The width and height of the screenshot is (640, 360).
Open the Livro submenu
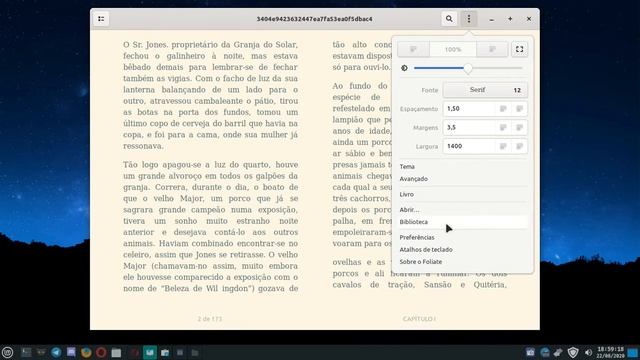point(463,194)
